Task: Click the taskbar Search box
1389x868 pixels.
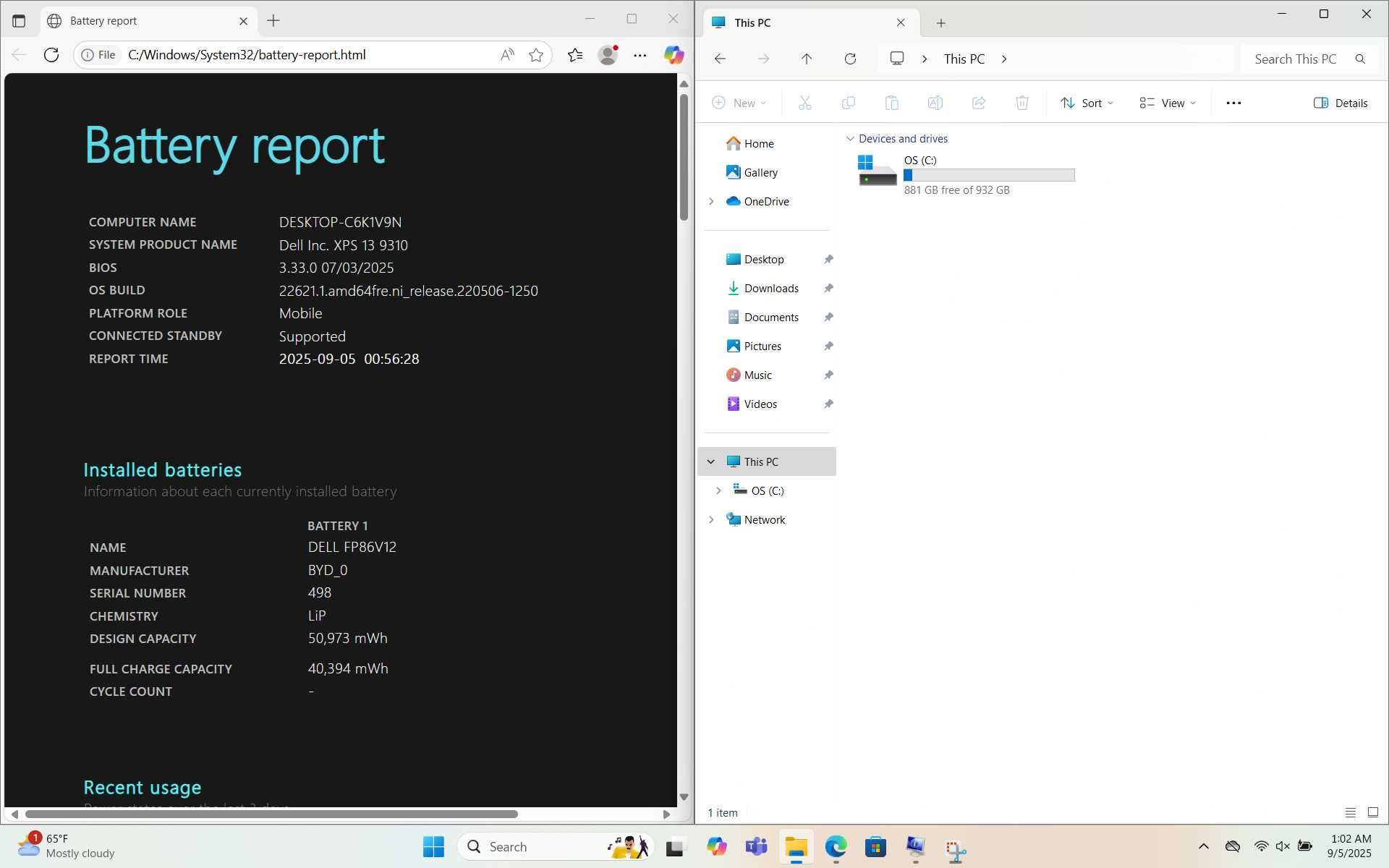Action: [x=556, y=847]
